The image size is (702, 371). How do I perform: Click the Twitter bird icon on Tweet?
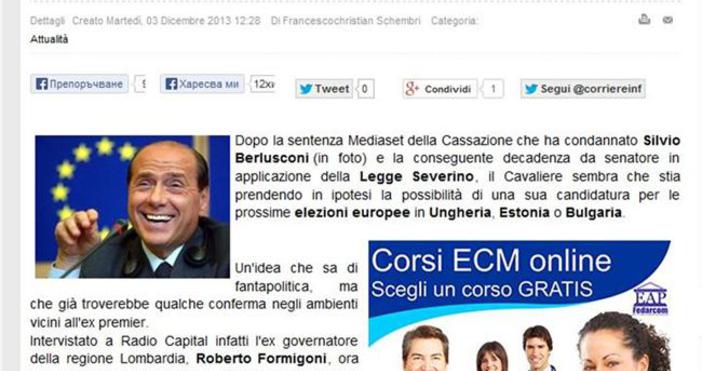pos(306,89)
